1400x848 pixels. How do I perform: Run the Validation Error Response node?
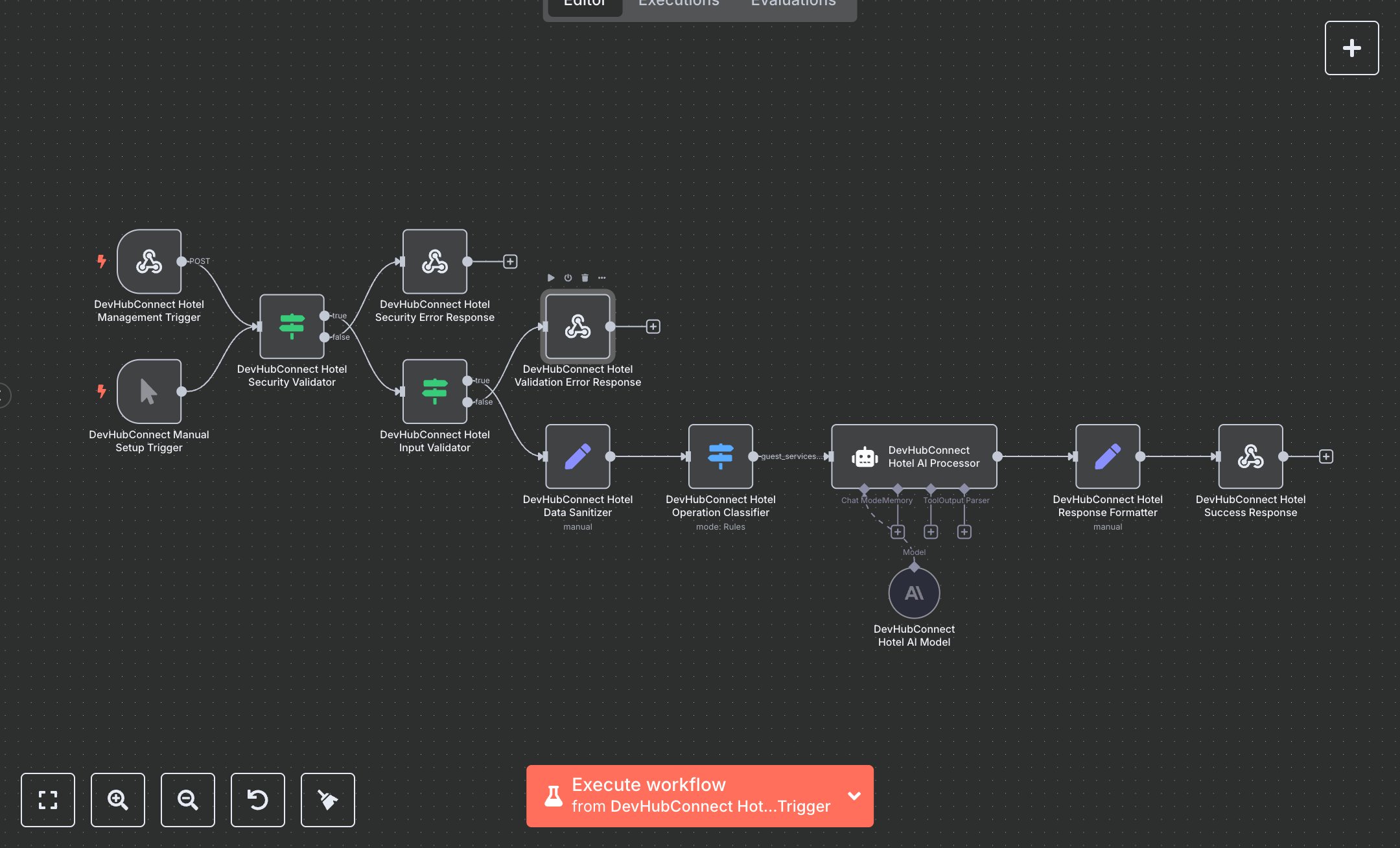[551, 277]
